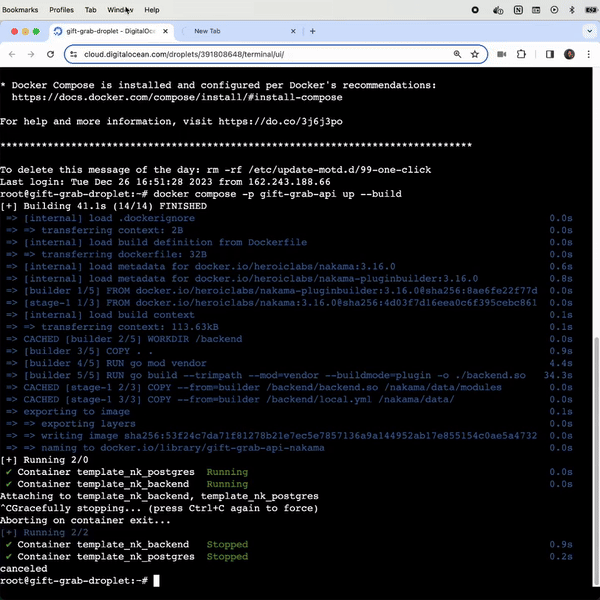Open the Window menu
The image size is (600, 600).
click(120, 10)
